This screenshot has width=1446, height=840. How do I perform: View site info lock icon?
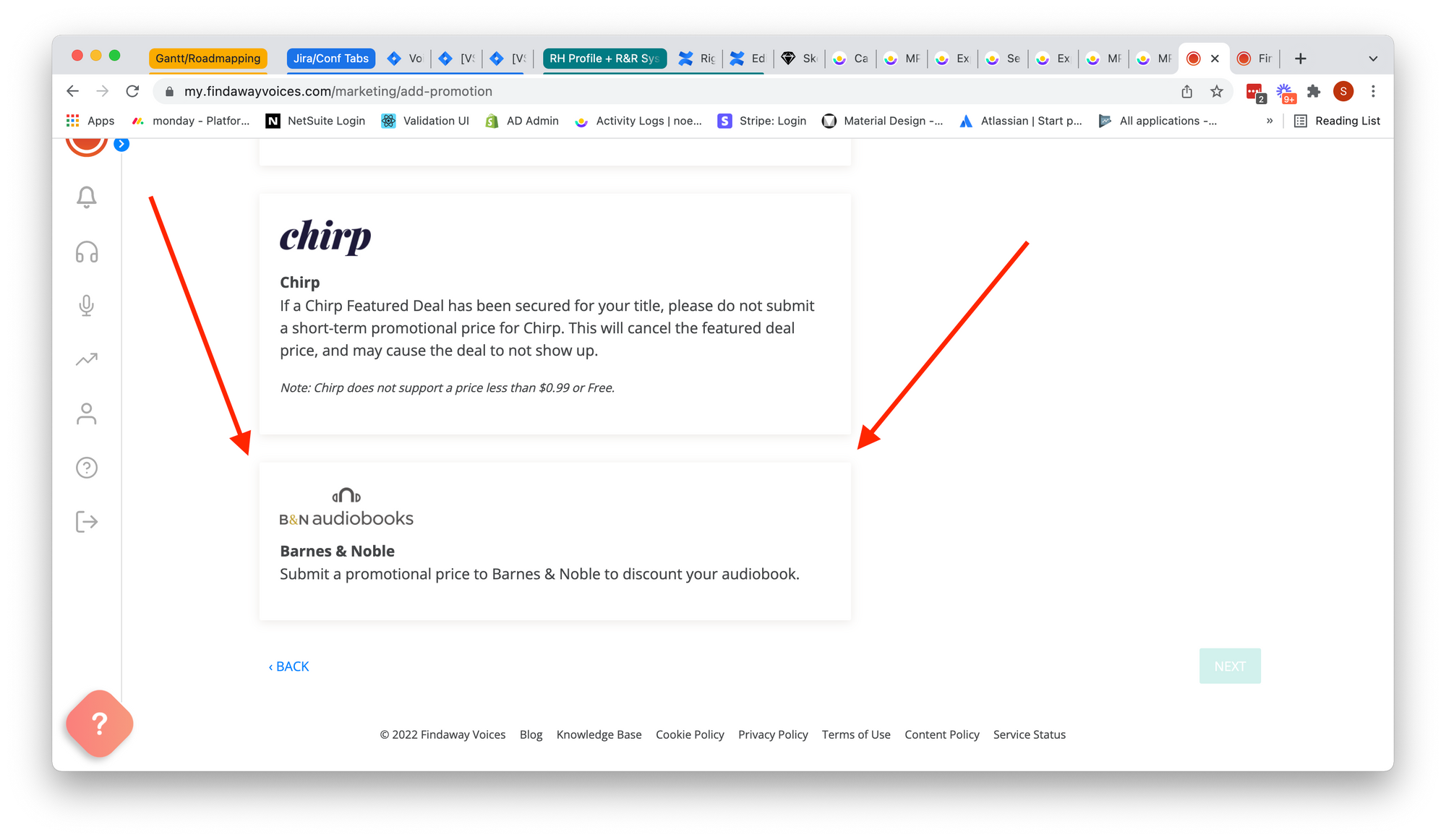point(170,91)
